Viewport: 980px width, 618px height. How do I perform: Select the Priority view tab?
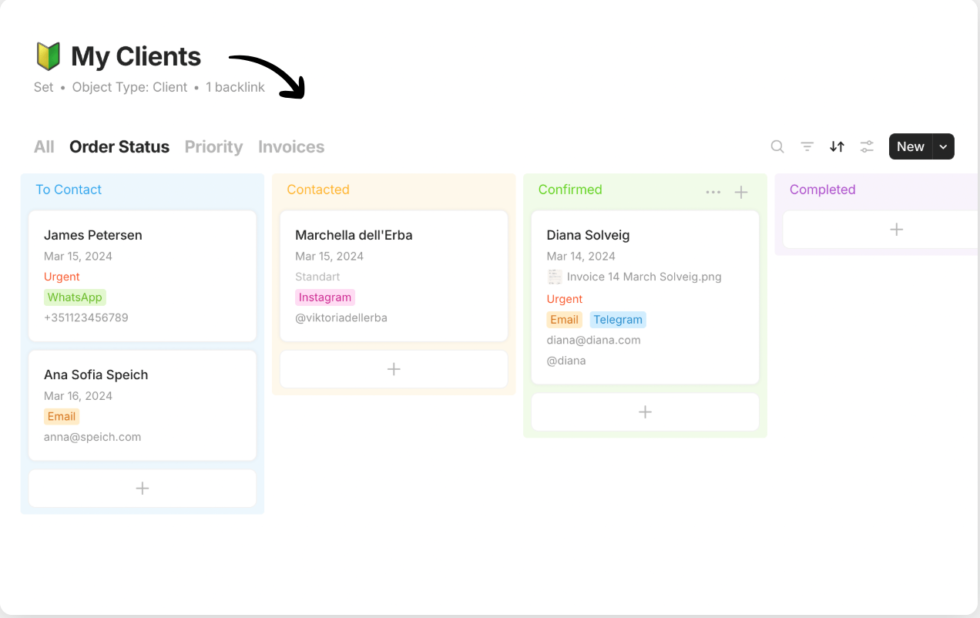(x=213, y=146)
